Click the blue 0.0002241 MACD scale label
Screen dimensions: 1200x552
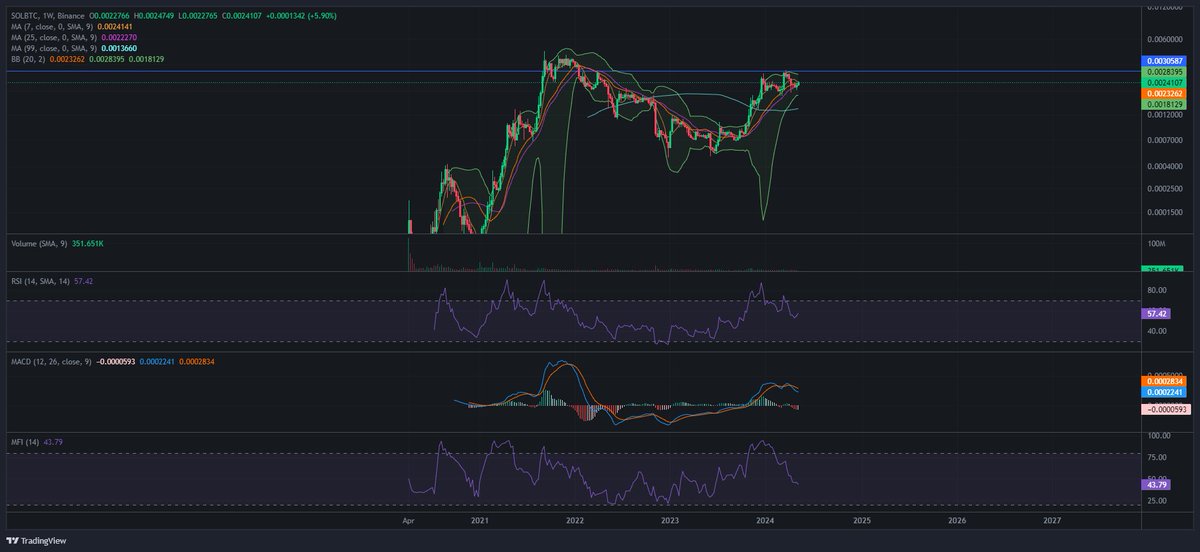pos(1164,393)
